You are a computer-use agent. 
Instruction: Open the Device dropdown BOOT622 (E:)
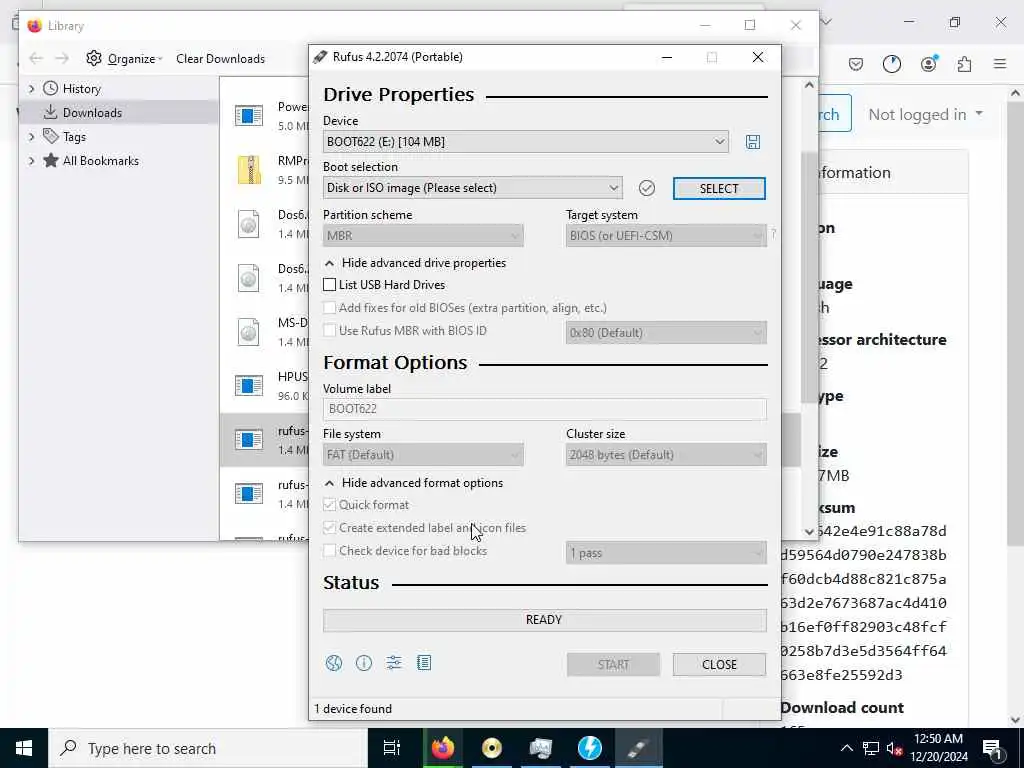coord(526,142)
